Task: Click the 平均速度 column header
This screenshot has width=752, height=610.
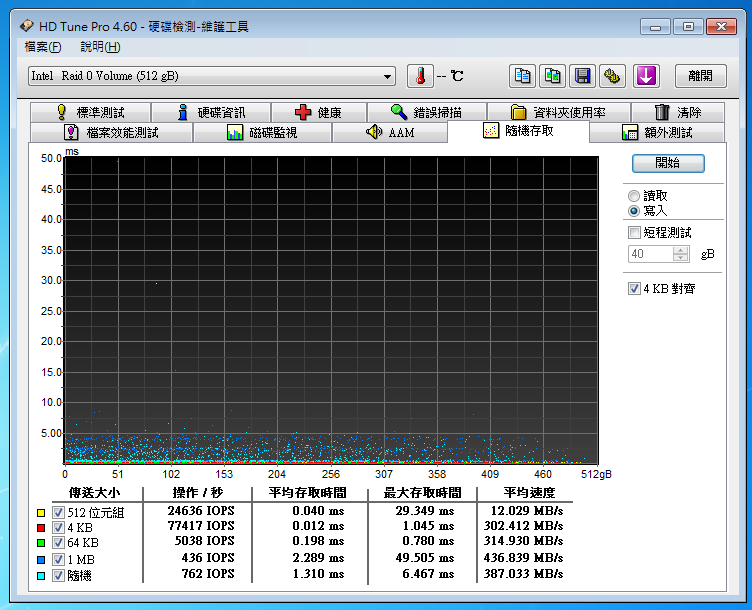Action: tap(529, 493)
